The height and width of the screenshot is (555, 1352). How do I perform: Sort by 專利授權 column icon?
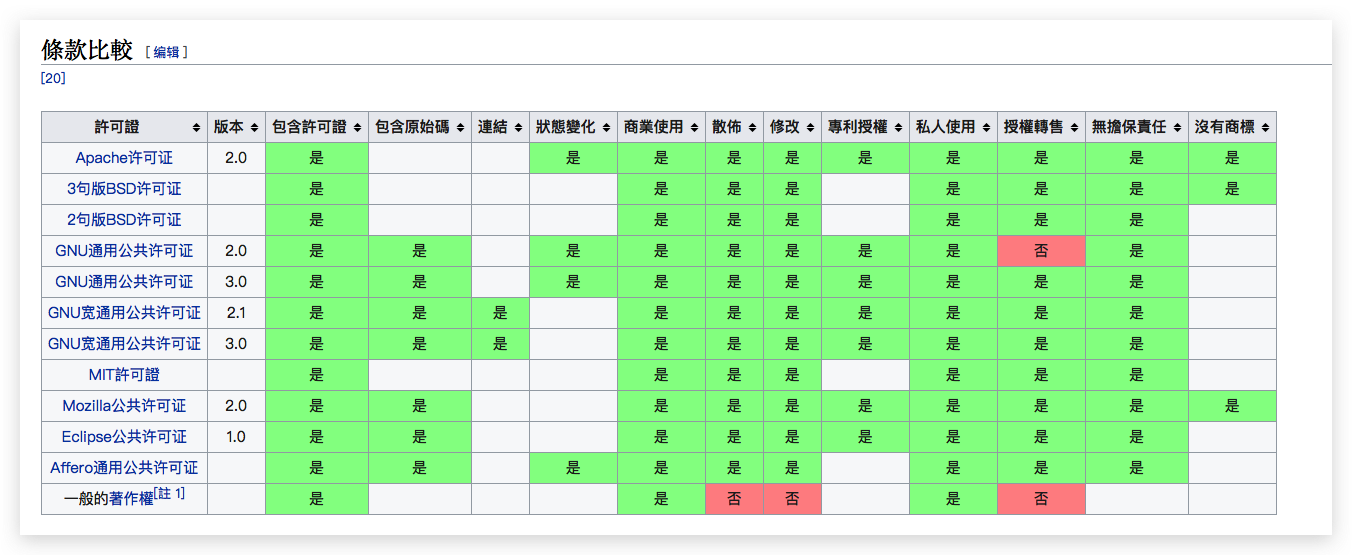[898, 128]
